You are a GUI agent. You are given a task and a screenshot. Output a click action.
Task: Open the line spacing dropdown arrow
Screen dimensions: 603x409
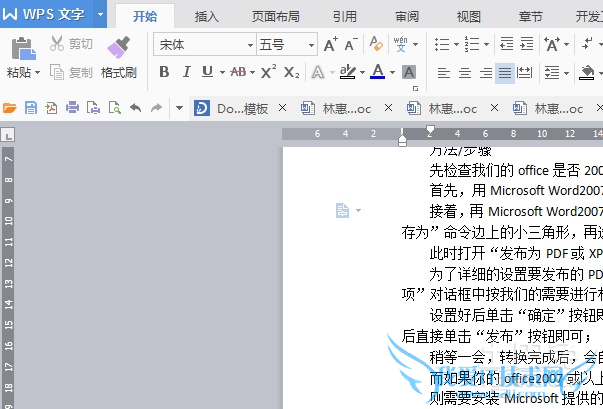[566, 73]
